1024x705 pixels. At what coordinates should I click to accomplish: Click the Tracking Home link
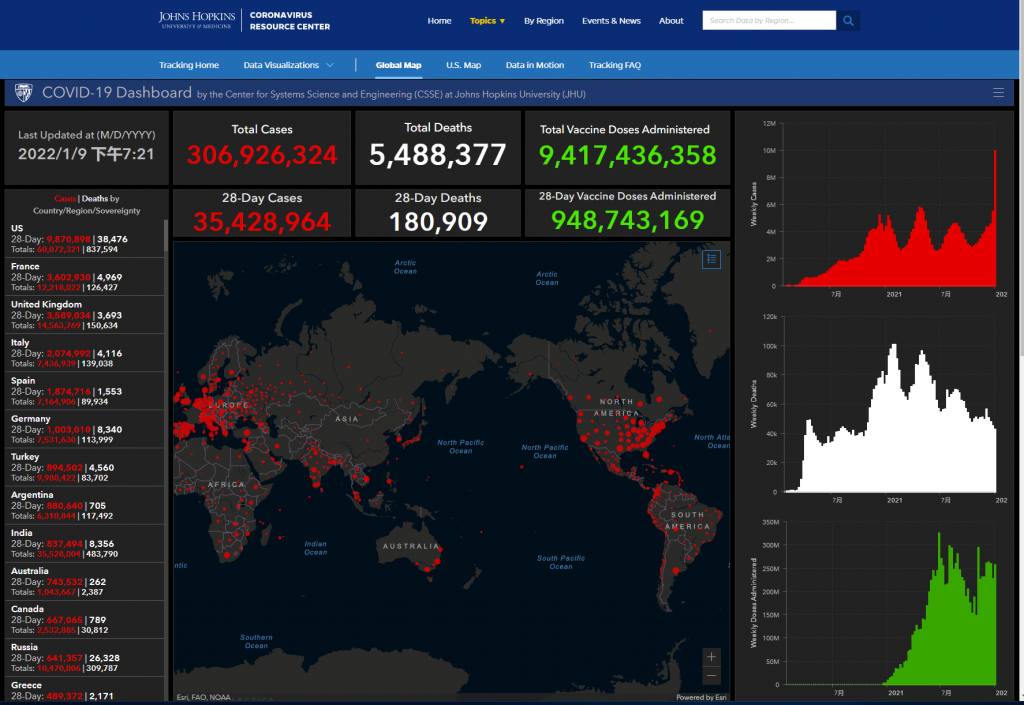tap(188, 65)
